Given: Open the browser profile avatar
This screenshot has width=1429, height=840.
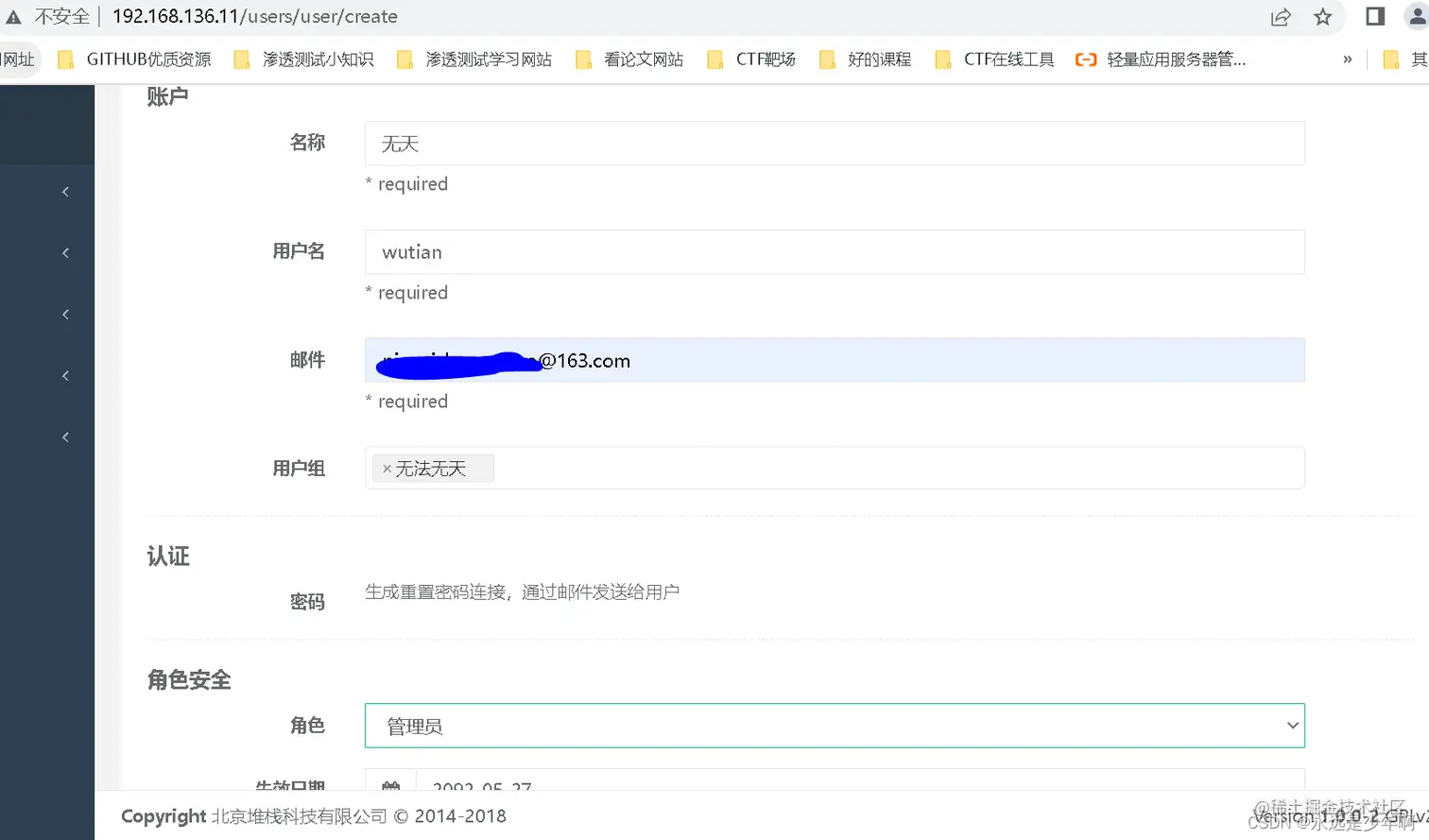Looking at the screenshot, I should pyautogui.click(x=1418, y=16).
